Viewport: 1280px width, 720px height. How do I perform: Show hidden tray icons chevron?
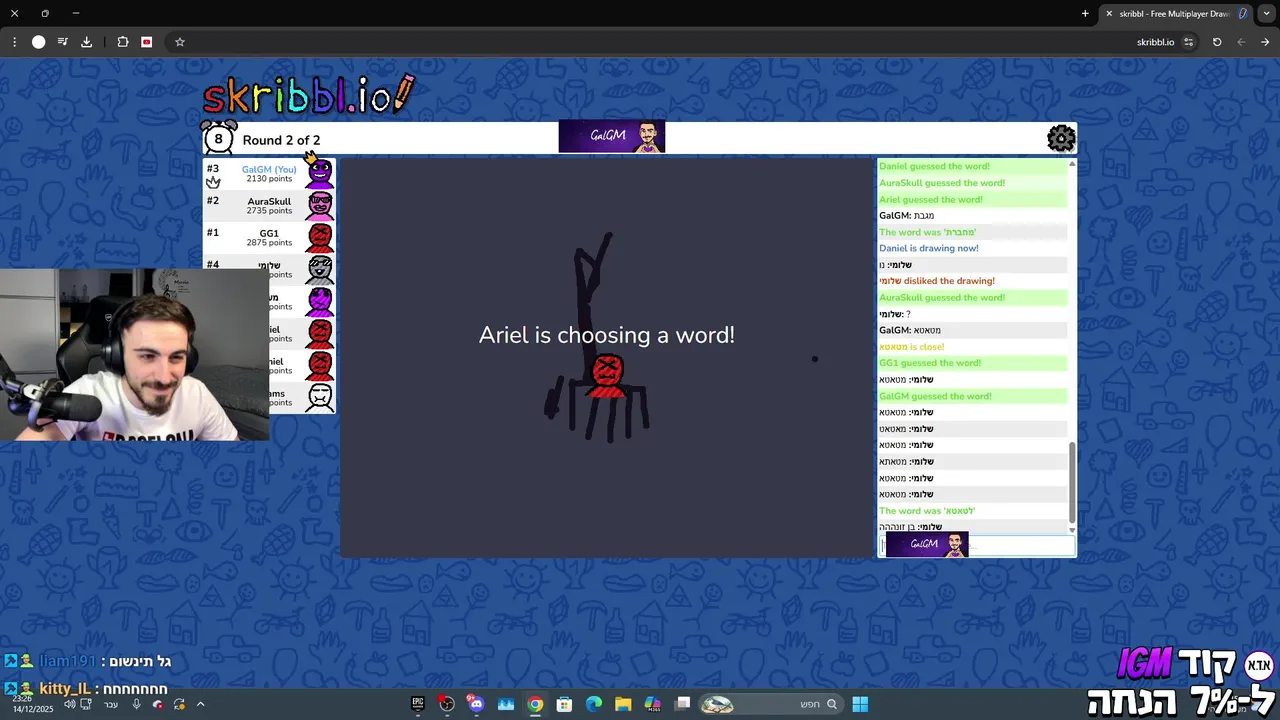[200, 704]
